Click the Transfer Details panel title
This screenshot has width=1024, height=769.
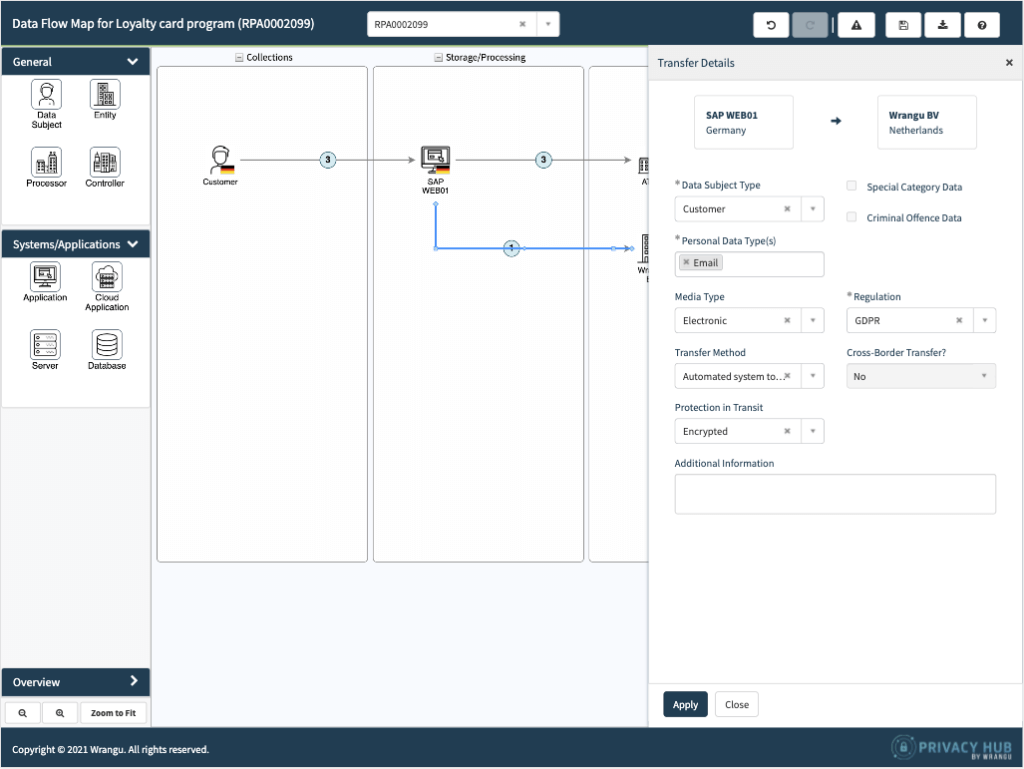(x=696, y=63)
